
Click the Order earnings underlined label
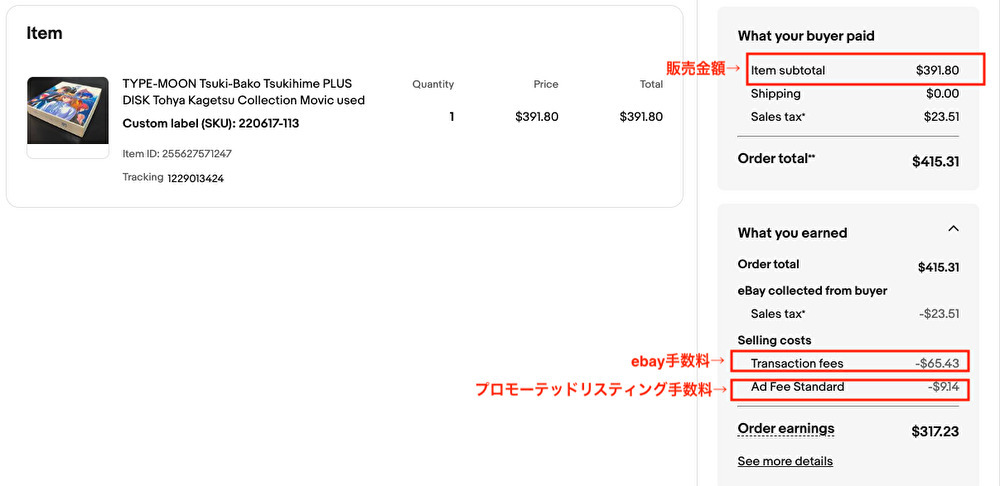click(x=785, y=429)
